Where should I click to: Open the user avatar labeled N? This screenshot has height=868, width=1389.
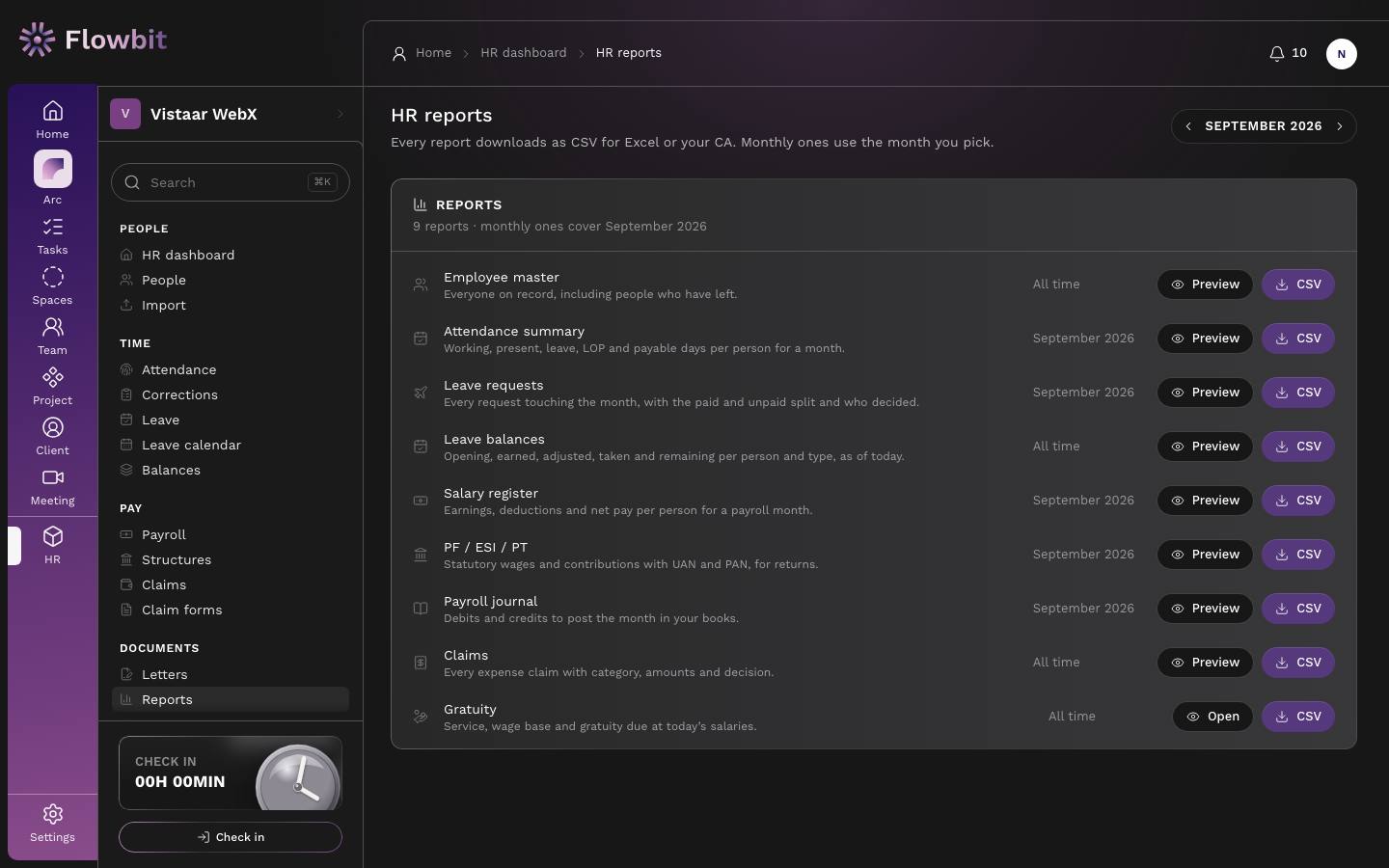1341,54
